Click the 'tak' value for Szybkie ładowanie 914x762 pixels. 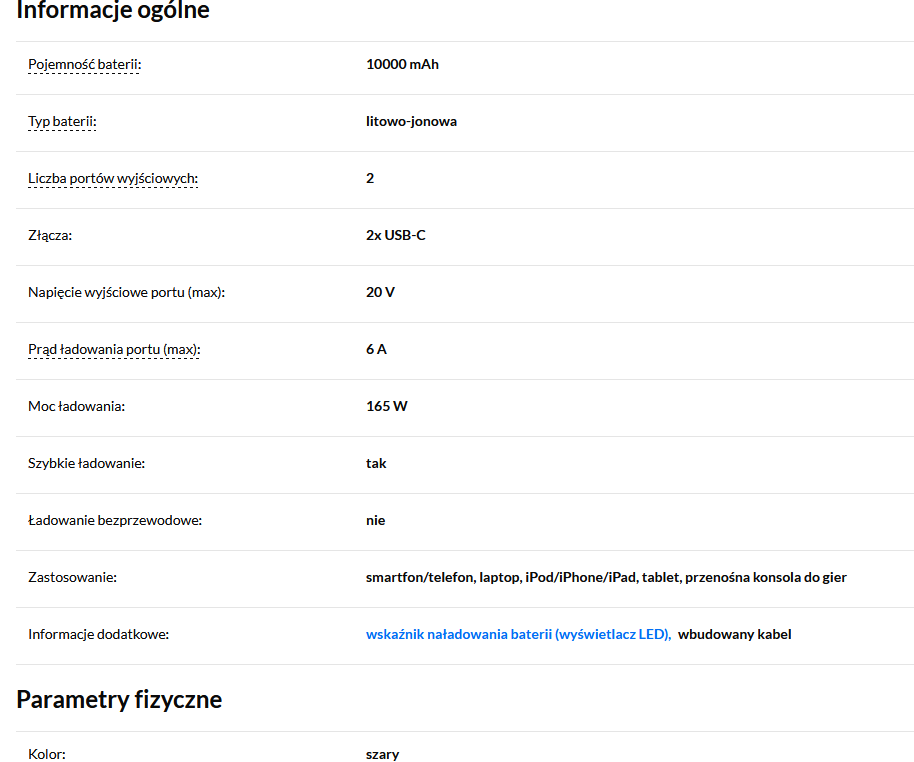(x=376, y=464)
